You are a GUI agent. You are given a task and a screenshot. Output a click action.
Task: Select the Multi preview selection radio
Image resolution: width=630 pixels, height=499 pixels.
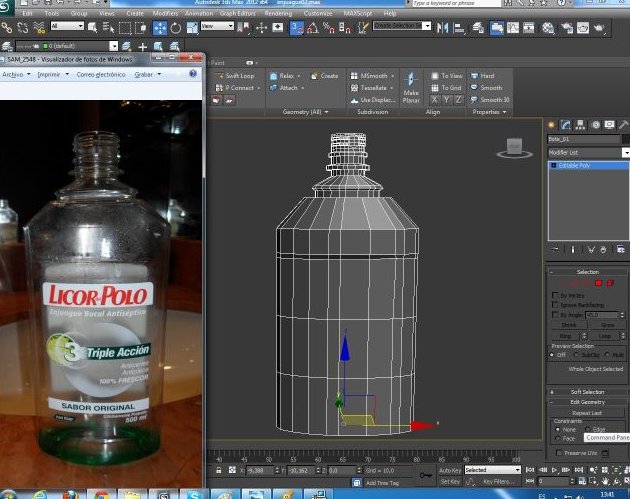pyautogui.click(x=607, y=355)
